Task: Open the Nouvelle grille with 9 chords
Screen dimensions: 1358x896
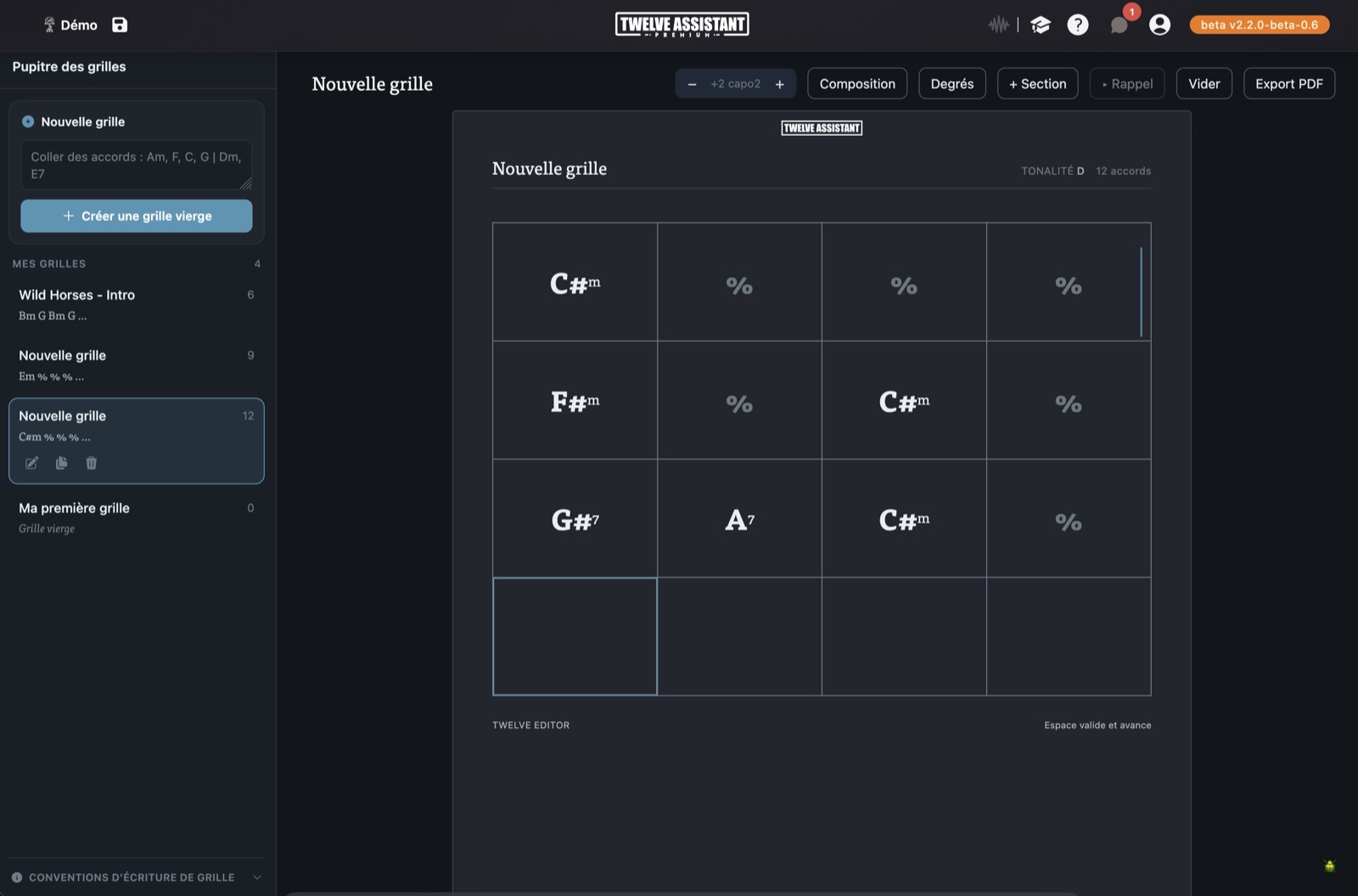Action: 137,365
